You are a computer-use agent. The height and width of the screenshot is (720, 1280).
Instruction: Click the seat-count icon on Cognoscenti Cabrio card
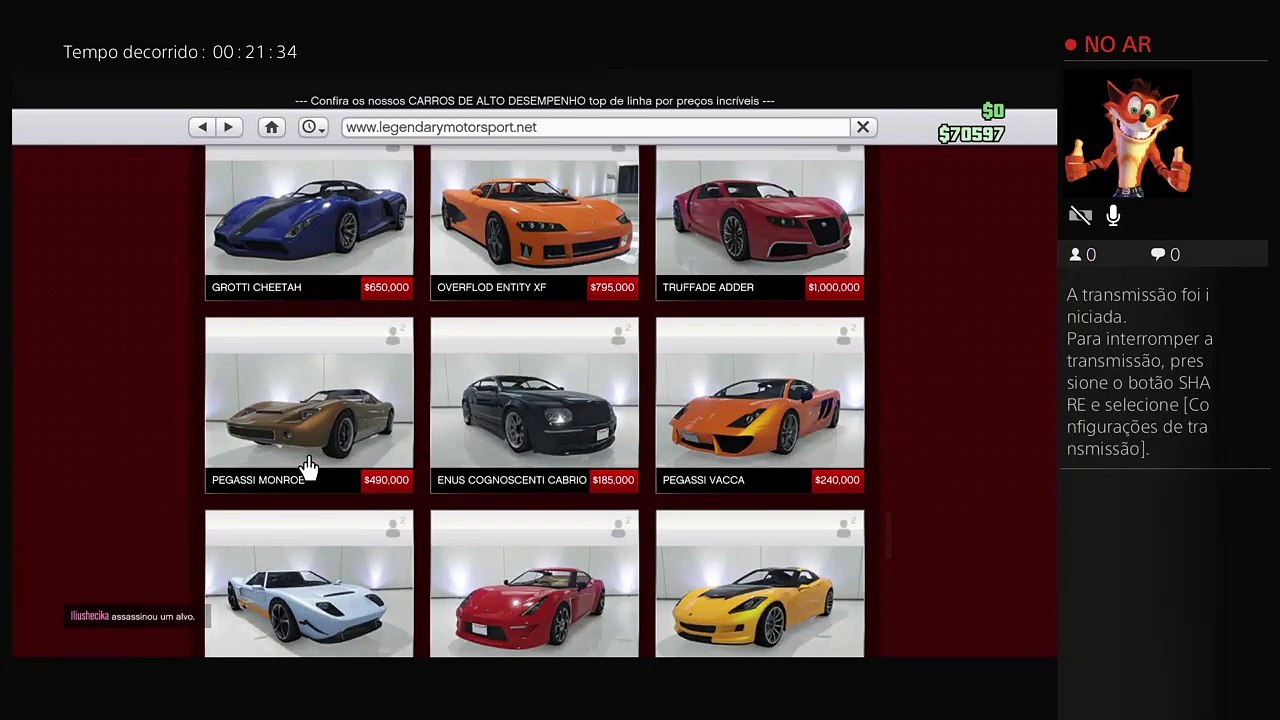(621, 335)
